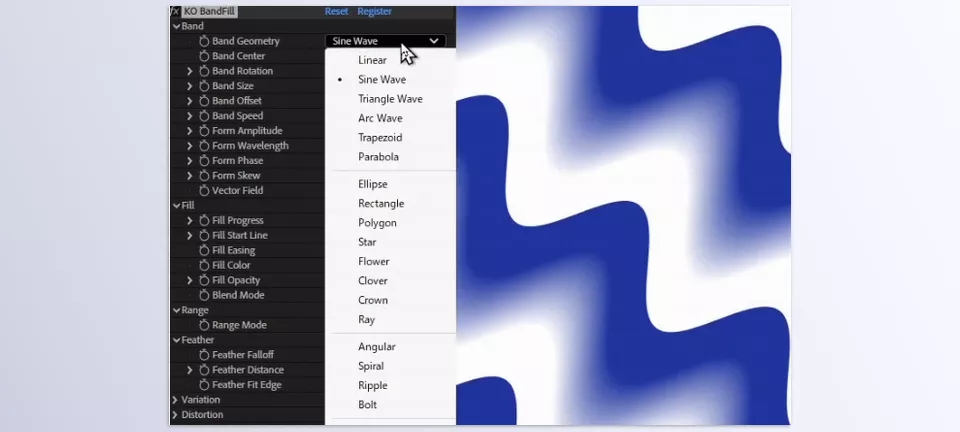
Task: Click the stopwatch next to Form Skew
Action: (x=204, y=176)
